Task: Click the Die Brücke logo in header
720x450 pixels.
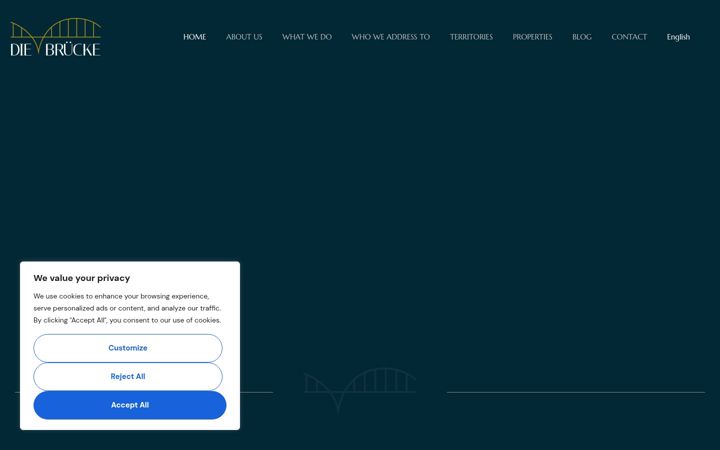Action: tap(56, 37)
